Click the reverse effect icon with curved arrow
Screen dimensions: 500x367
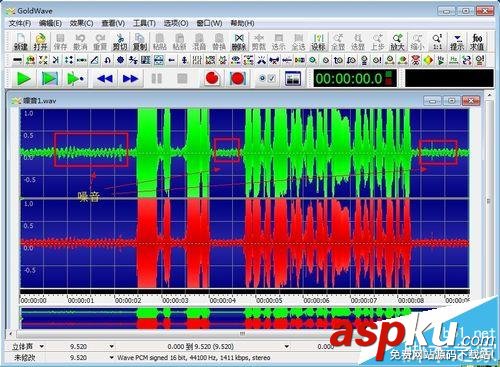tap(107, 60)
